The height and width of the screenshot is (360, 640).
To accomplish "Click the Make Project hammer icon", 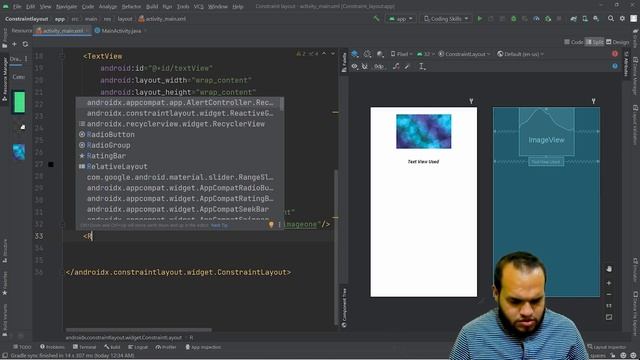I will pyautogui.click(x=376, y=19).
